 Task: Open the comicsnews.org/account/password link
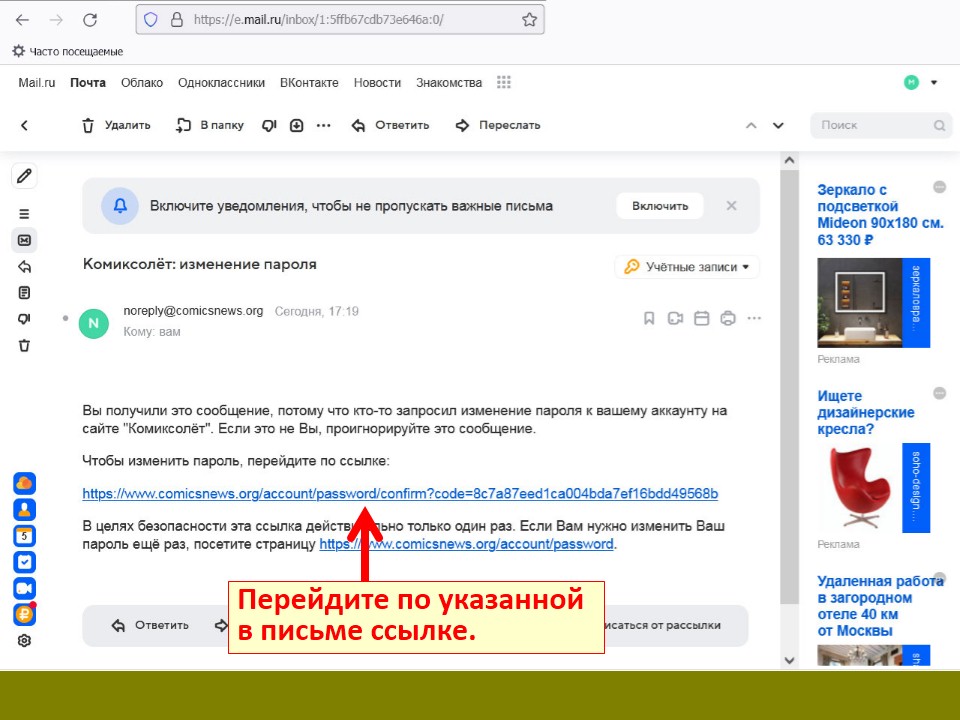click(467, 544)
